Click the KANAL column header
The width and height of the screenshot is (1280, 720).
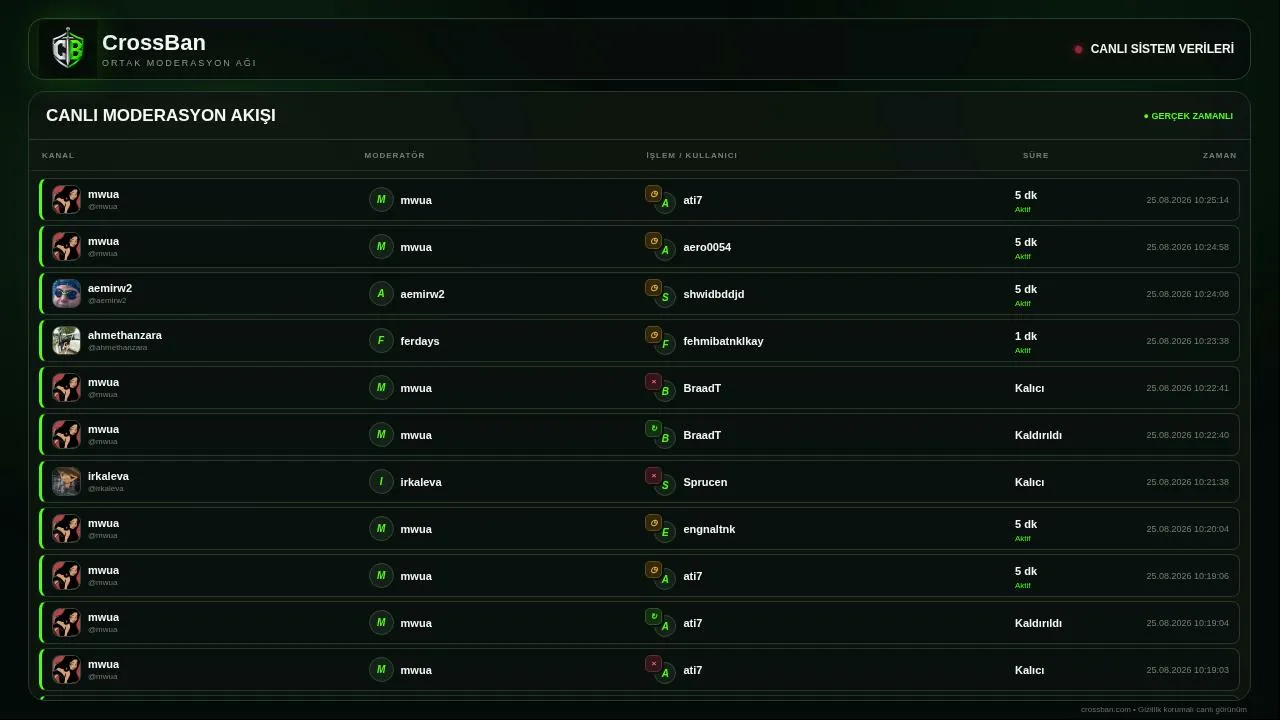click(x=58, y=156)
